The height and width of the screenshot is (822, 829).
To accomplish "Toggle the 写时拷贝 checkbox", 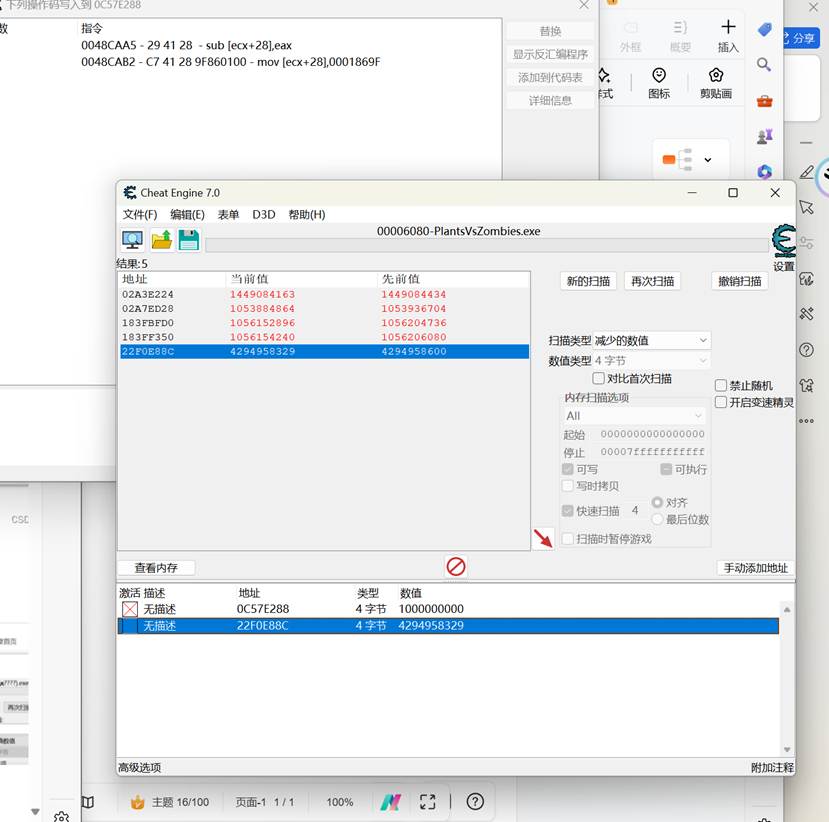I will point(567,486).
